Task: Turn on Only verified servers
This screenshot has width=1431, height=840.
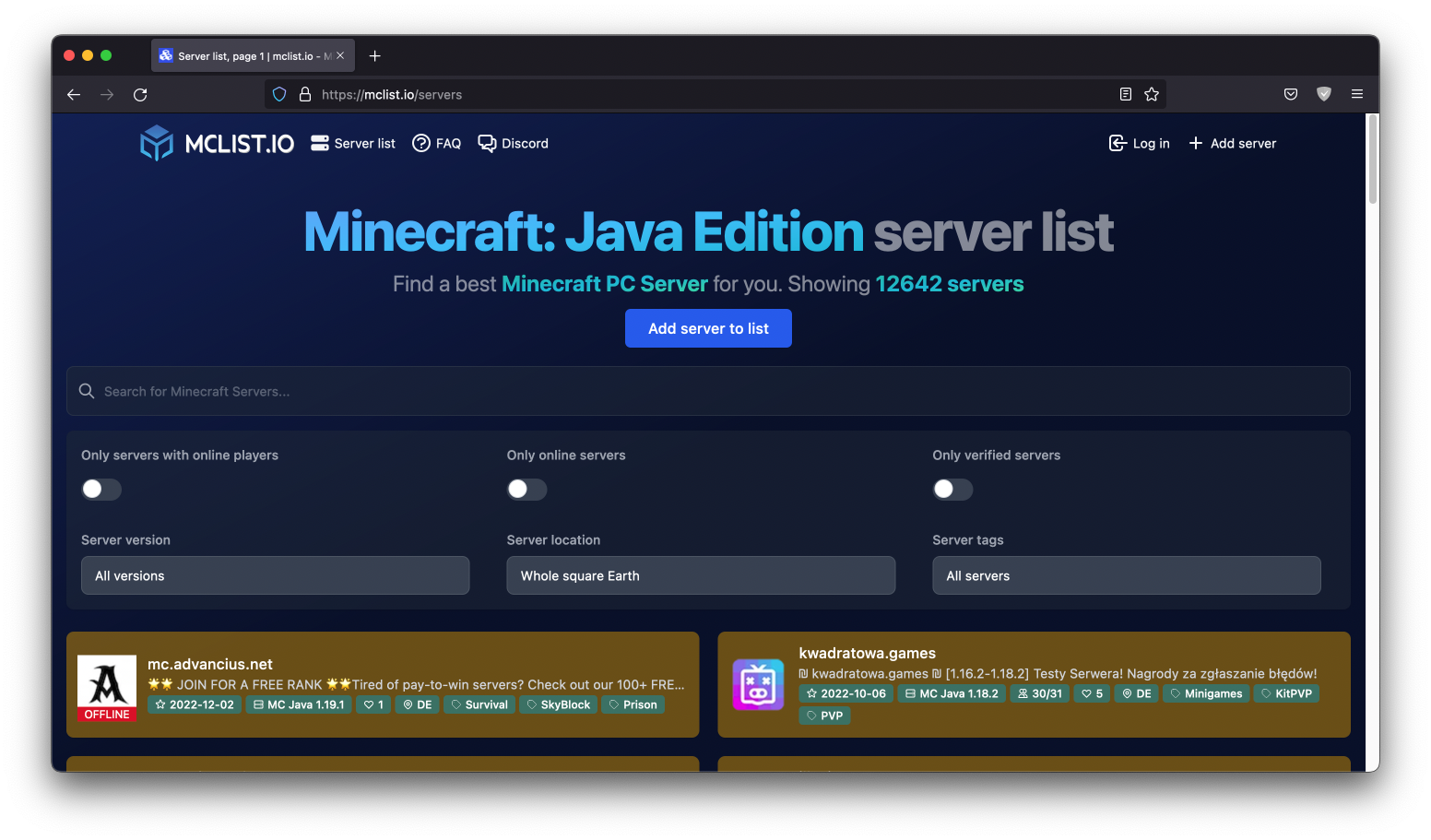Action: pyautogui.click(x=952, y=489)
